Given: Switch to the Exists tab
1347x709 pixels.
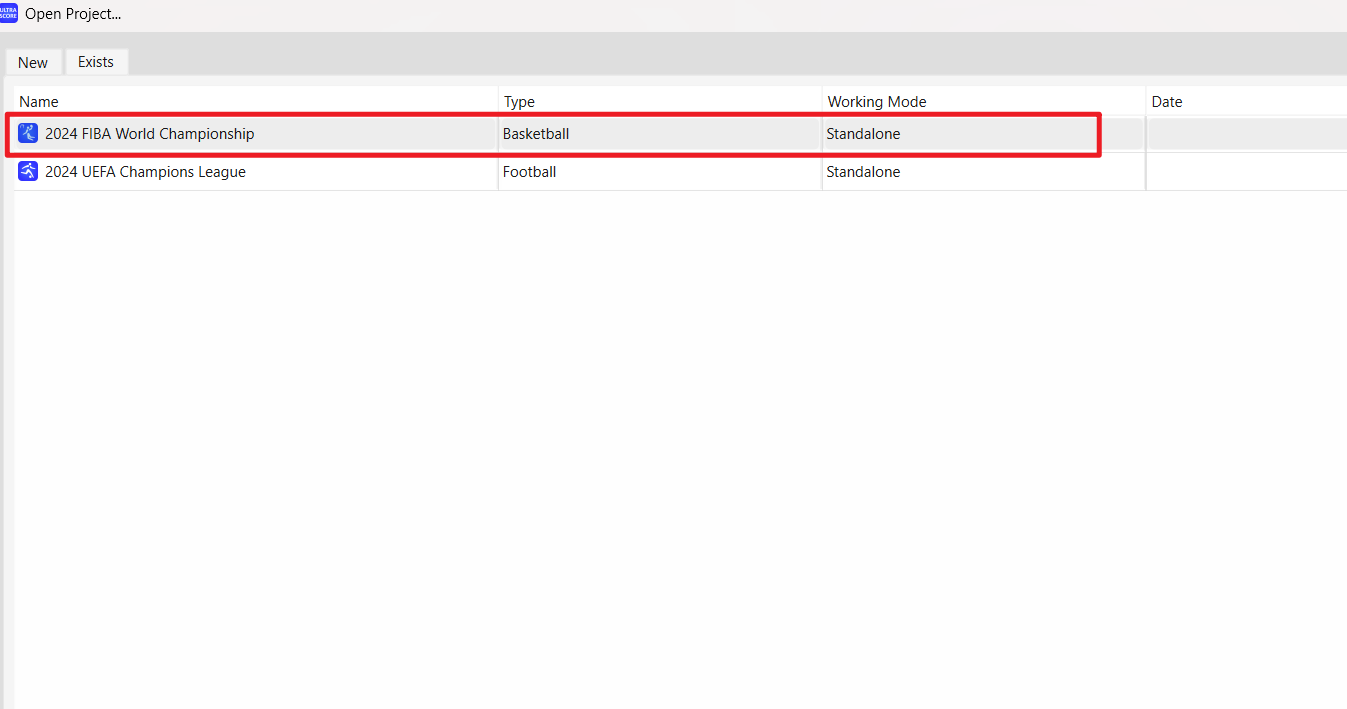Looking at the screenshot, I should pyautogui.click(x=96, y=61).
